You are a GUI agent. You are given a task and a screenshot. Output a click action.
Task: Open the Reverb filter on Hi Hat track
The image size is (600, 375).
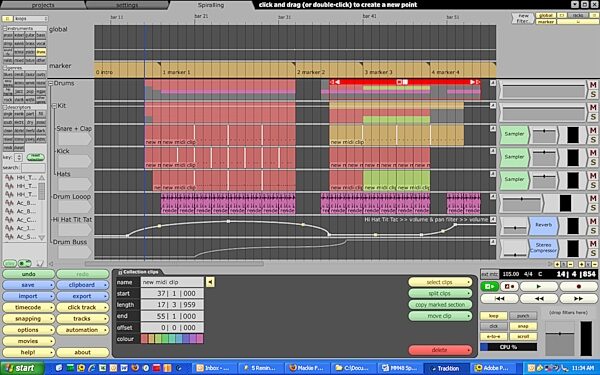[x=543, y=225]
